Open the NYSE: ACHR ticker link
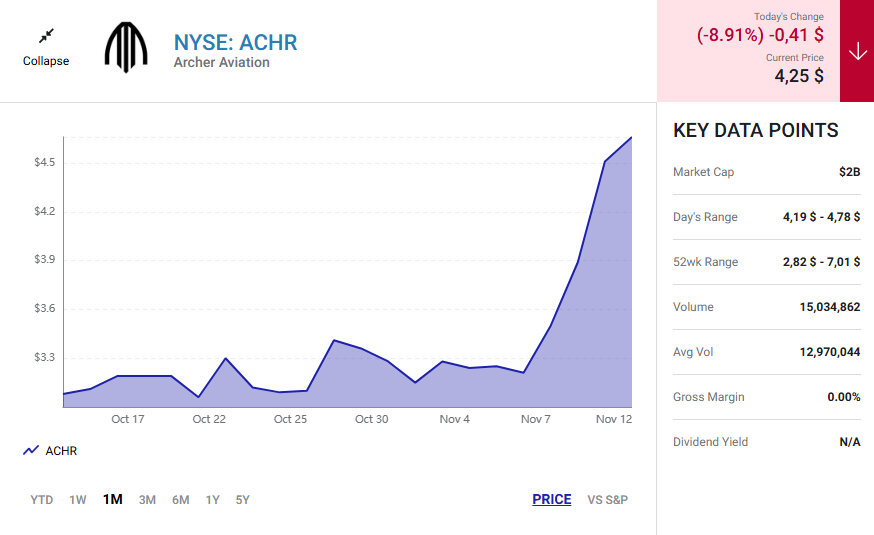This screenshot has height=535, width=874. pyautogui.click(x=235, y=42)
